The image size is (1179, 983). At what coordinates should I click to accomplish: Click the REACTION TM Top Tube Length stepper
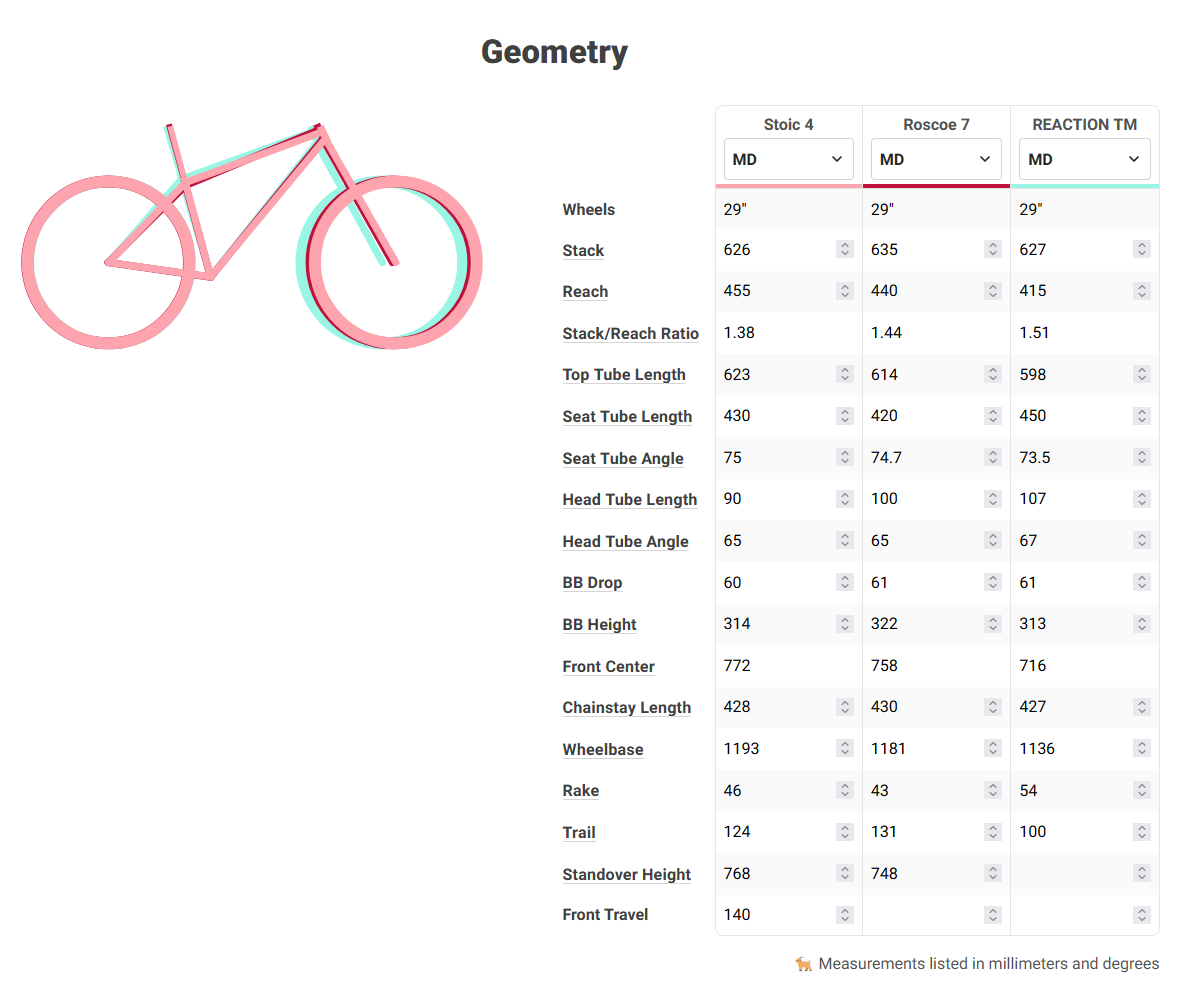(x=1141, y=374)
